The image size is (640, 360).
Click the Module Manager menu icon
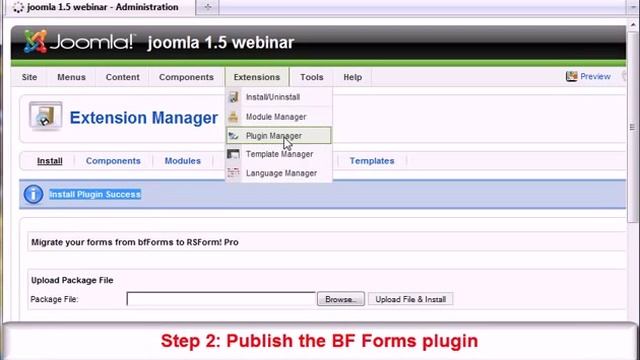[x=233, y=117]
